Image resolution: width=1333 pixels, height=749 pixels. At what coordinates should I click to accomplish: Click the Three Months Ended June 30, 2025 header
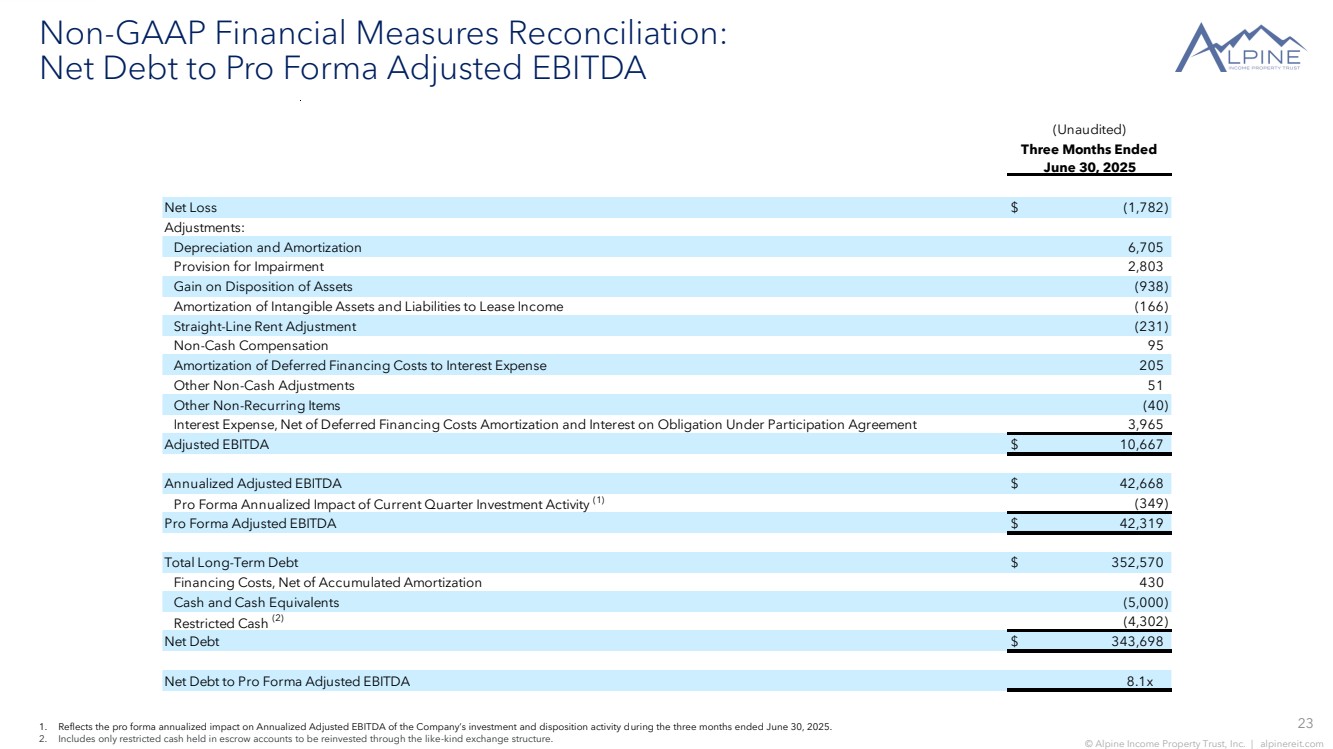point(1089,158)
